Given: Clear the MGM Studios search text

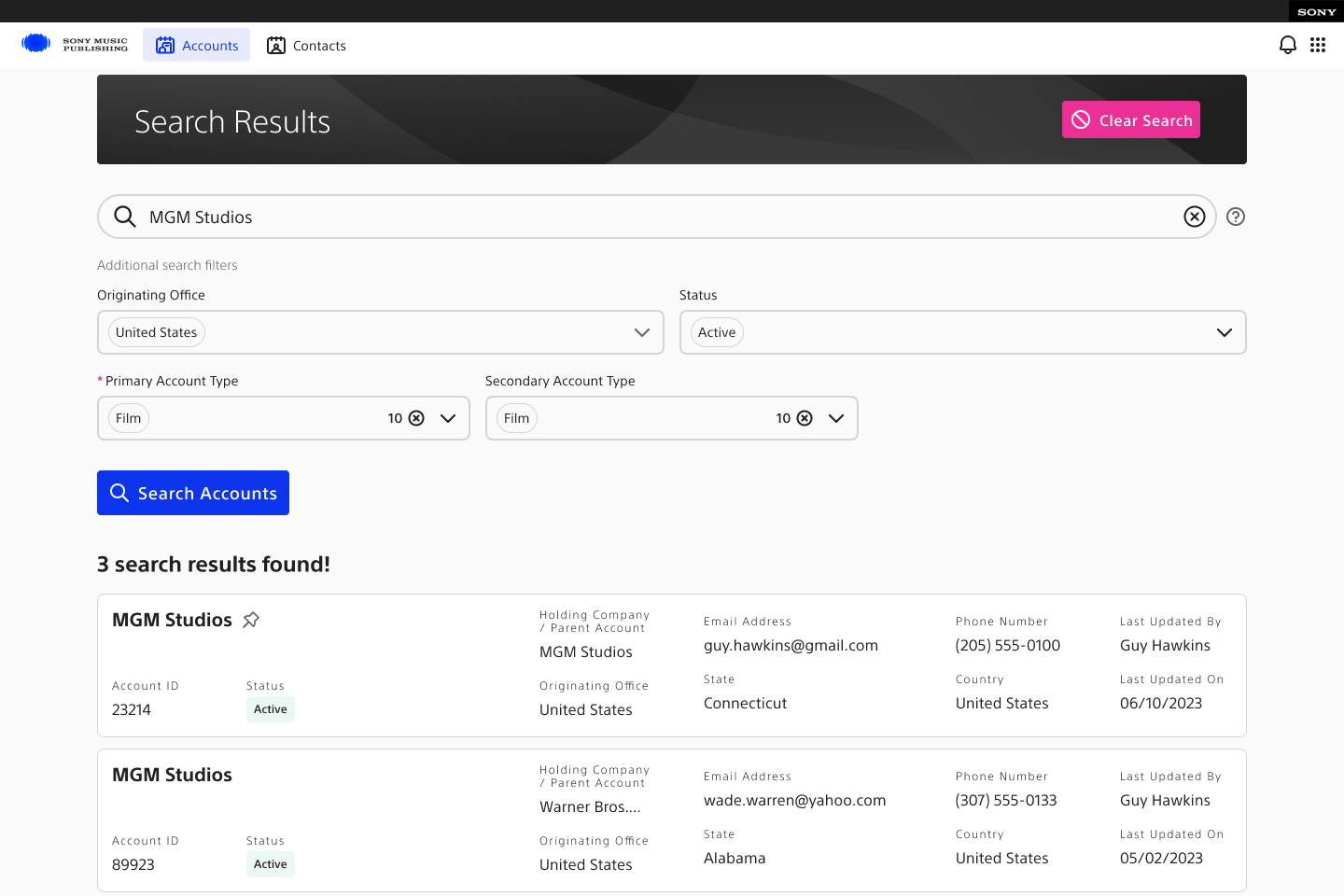Looking at the screenshot, I should pos(1195,217).
